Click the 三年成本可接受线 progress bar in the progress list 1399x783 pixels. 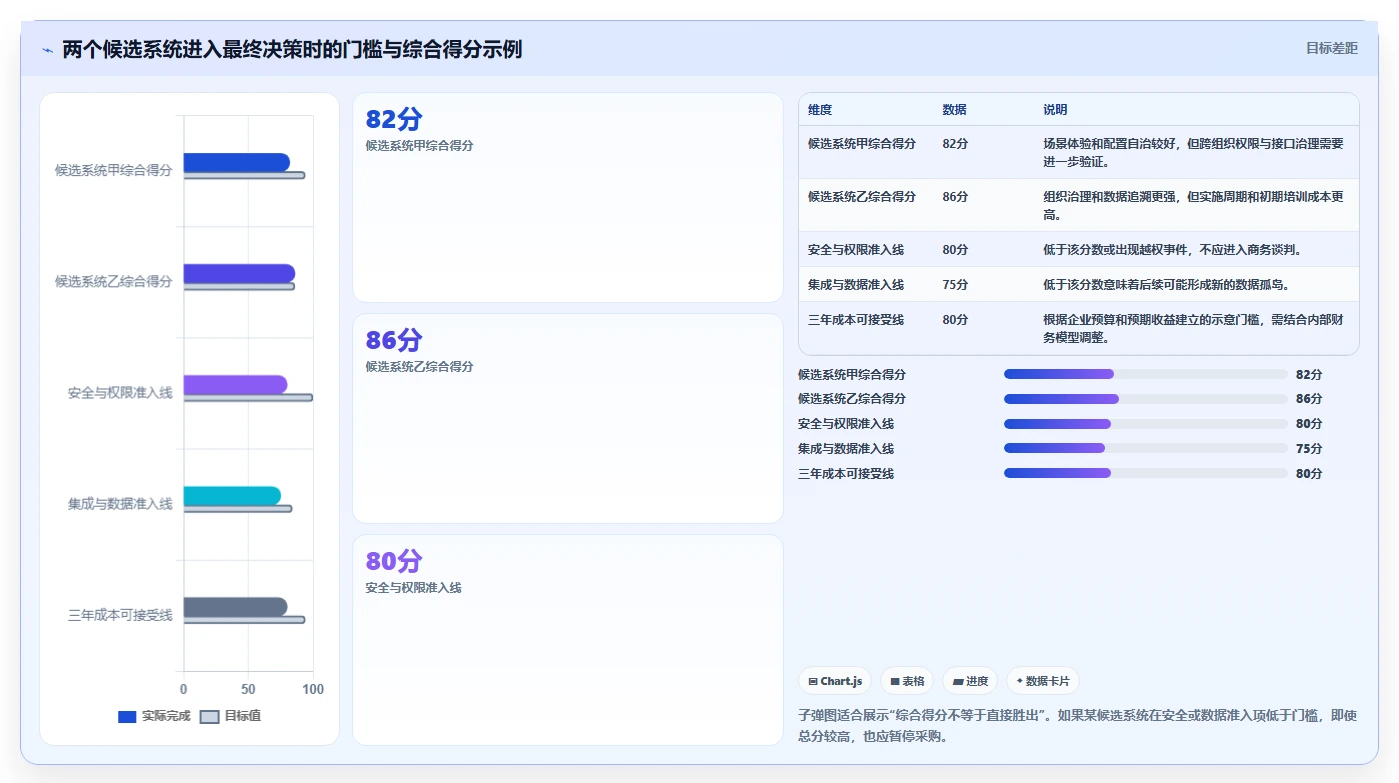[x=1146, y=473]
